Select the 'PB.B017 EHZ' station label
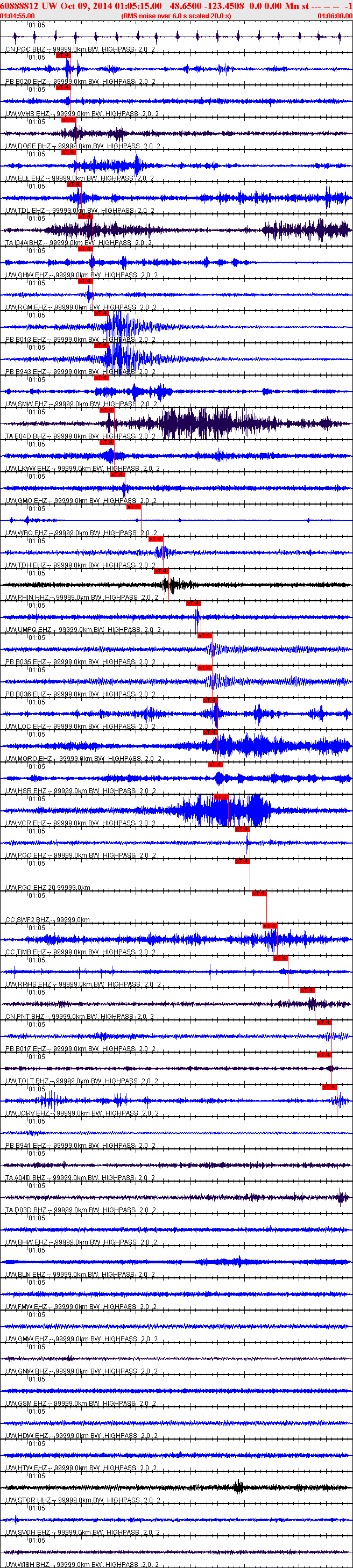The width and height of the screenshot is (353, 1568). [x=26, y=1049]
